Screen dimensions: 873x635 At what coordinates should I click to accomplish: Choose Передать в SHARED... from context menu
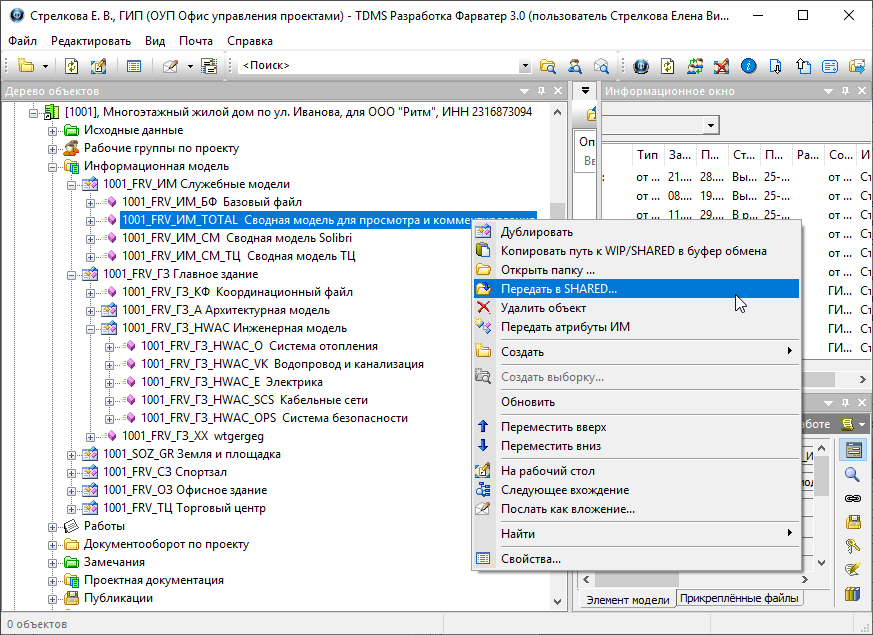[x=559, y=288]
